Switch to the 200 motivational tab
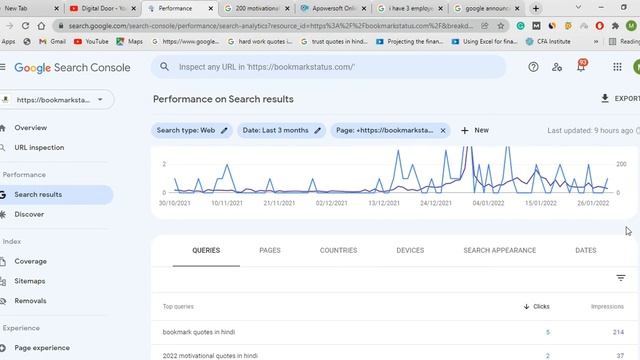The width and height of the screenshot is (640, 360). click(256, 8)
